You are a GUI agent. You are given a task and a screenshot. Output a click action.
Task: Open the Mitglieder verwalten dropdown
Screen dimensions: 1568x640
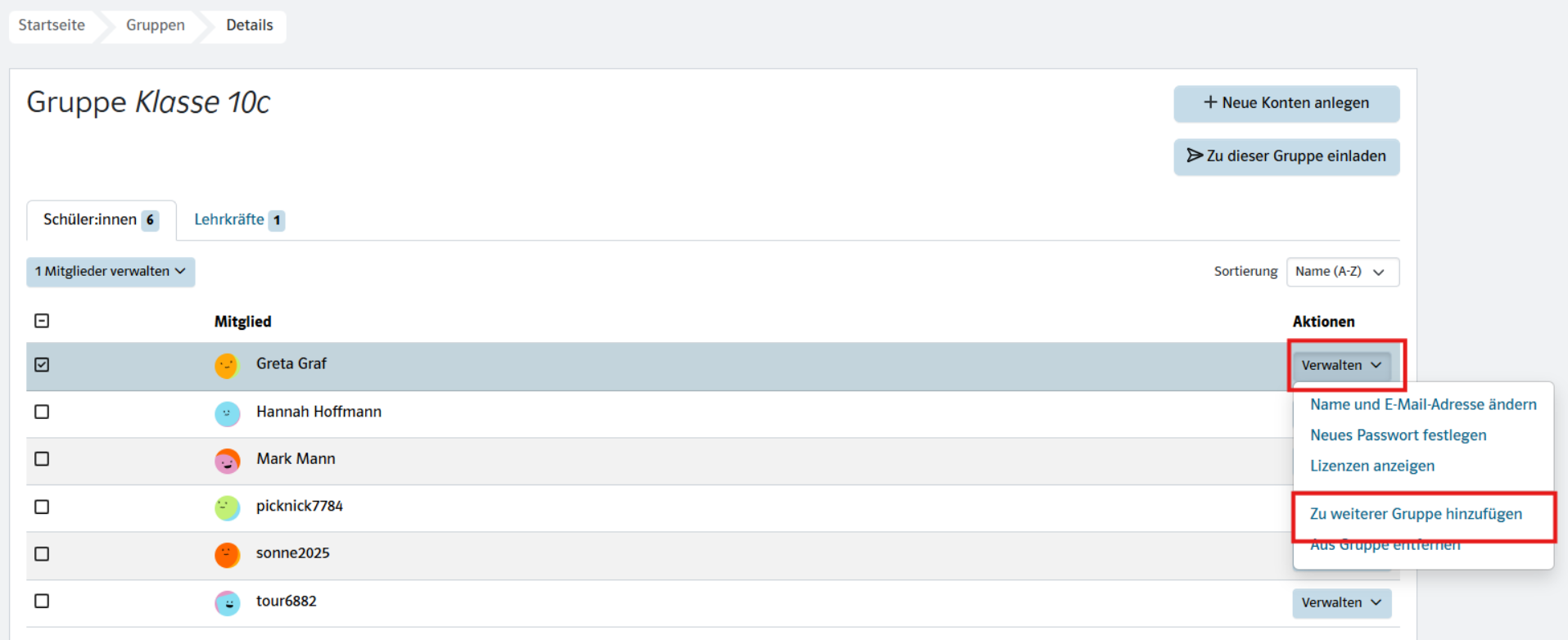click(111, 272)
